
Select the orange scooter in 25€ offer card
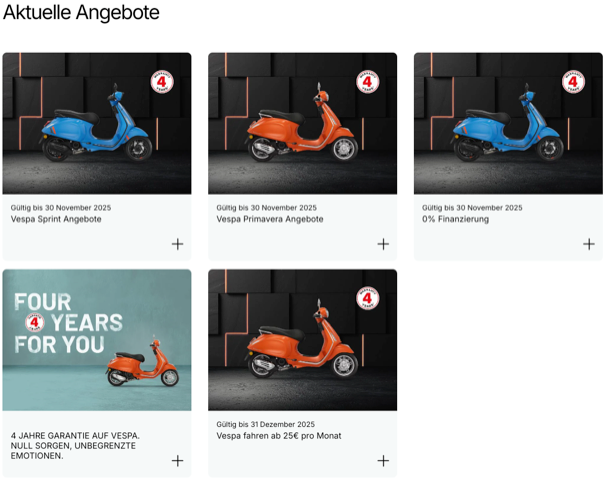coord(302,340)
